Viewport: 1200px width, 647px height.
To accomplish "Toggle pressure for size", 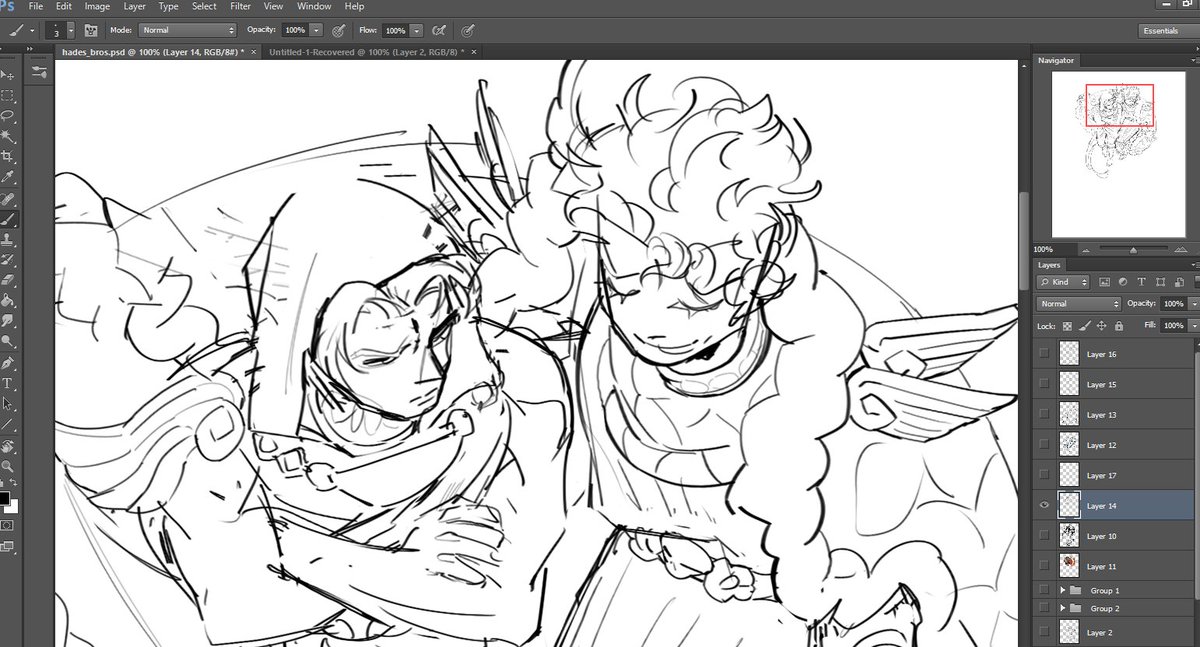I will [x=468, y=31].
